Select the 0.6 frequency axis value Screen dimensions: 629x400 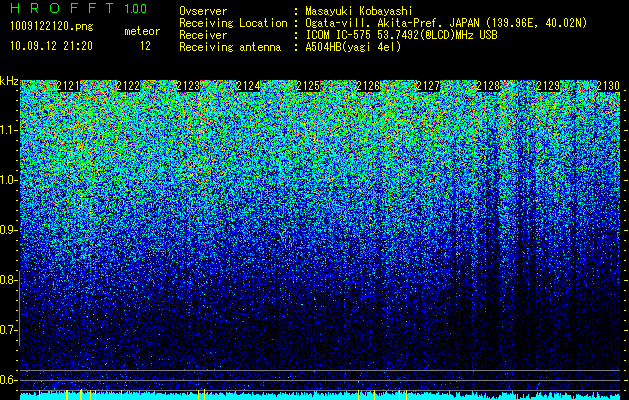pos(8,380)
